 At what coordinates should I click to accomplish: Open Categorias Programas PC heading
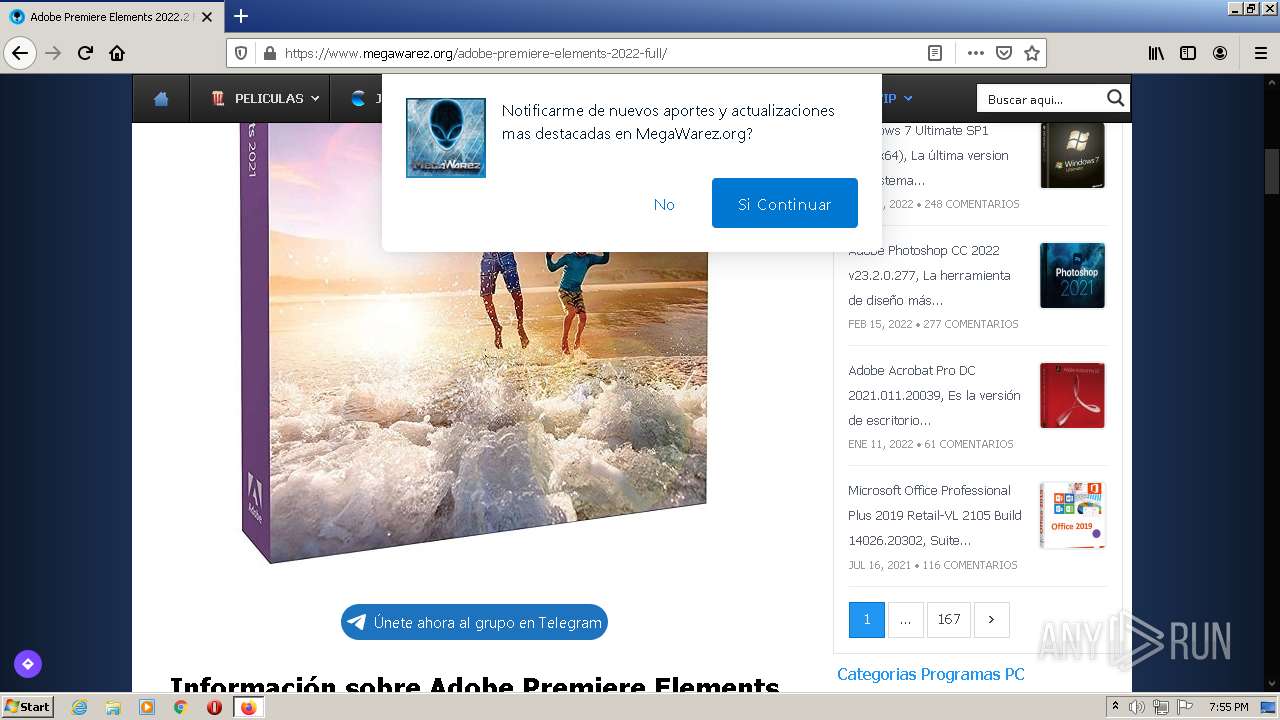[x=931, y=674]
